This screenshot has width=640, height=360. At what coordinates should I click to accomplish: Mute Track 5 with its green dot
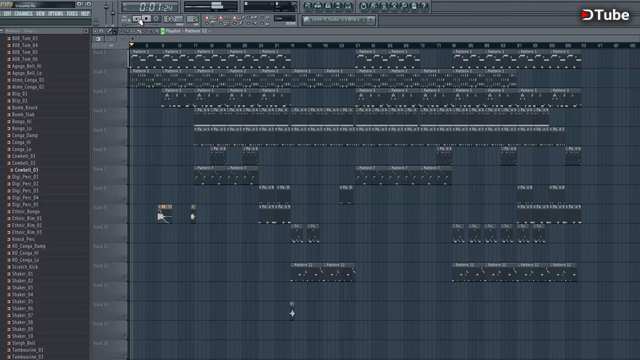click(125, 142)
